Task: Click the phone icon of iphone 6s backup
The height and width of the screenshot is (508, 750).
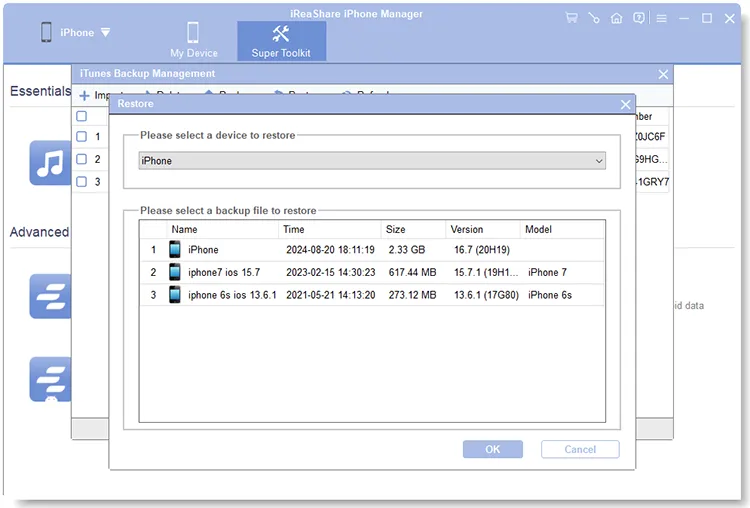Action: [175, 294]
